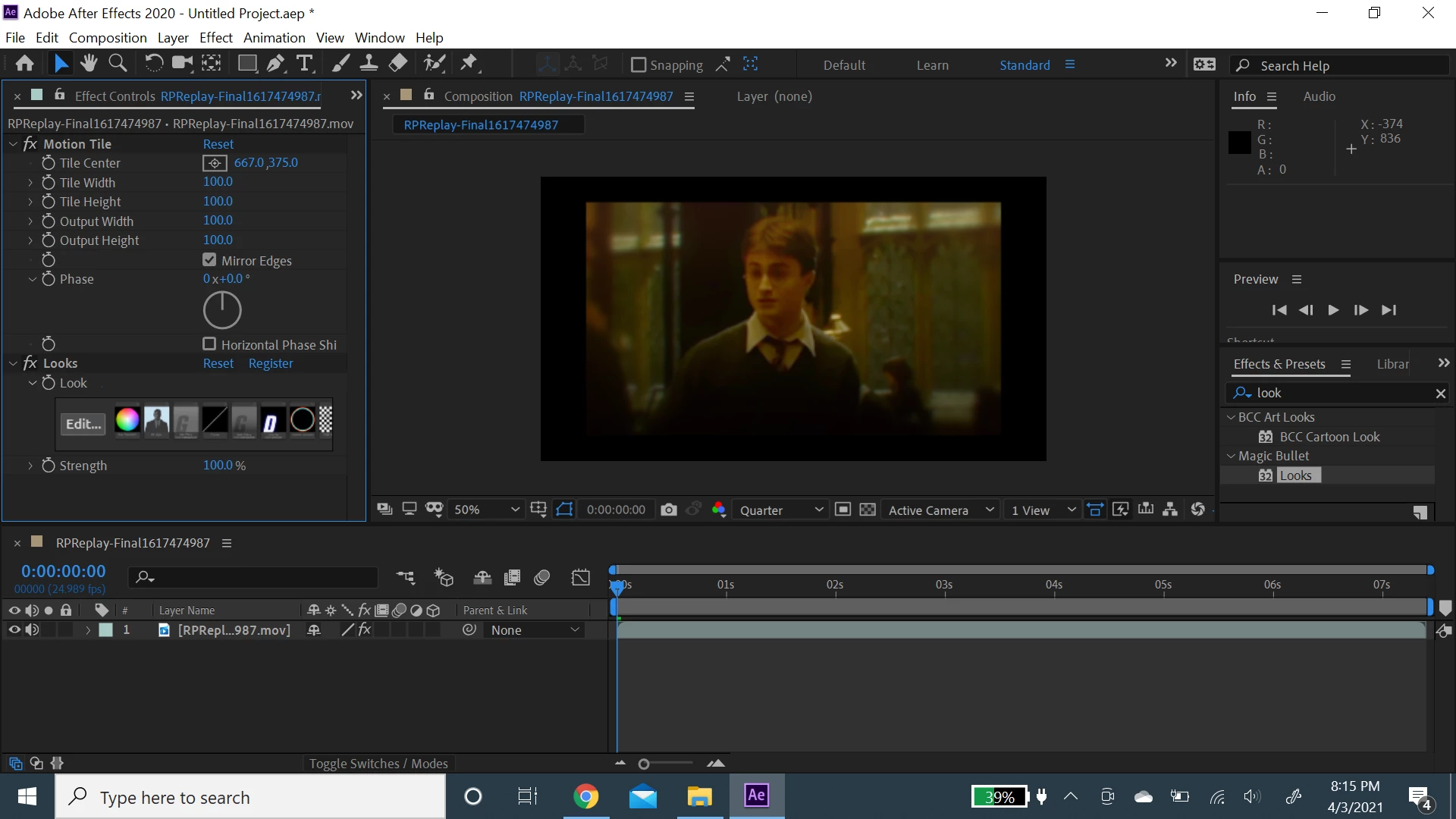
Task: Select the Clone Stamp tool
Action: (369, 64)
